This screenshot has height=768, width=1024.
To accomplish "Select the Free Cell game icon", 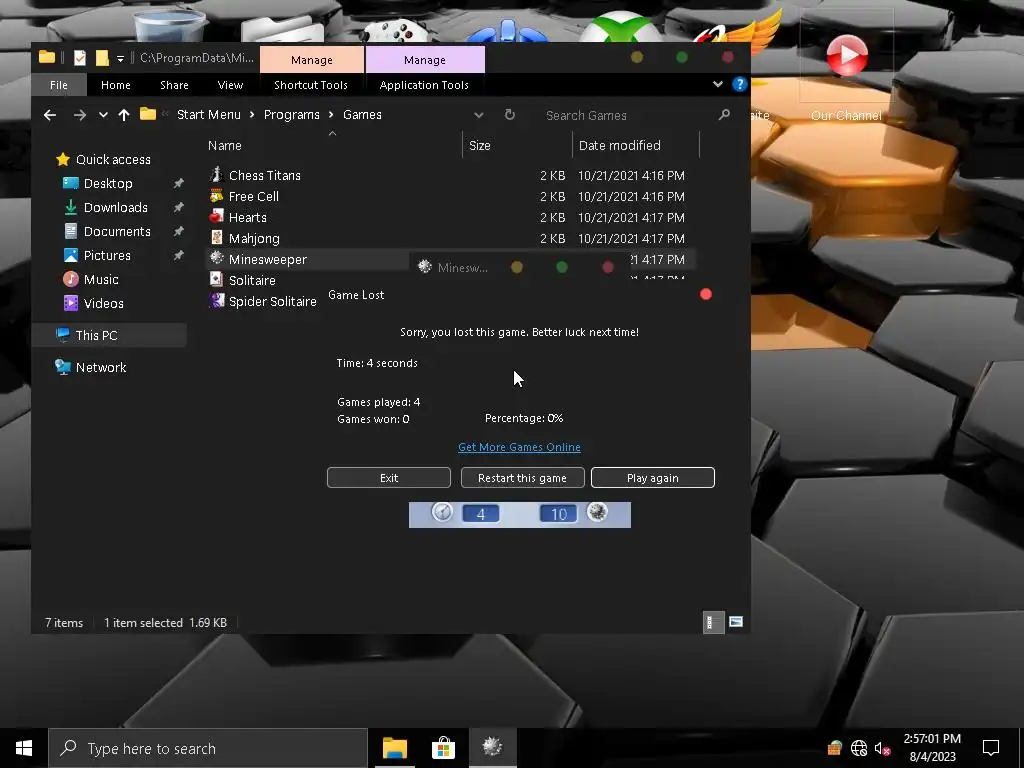I will [216, 196].
